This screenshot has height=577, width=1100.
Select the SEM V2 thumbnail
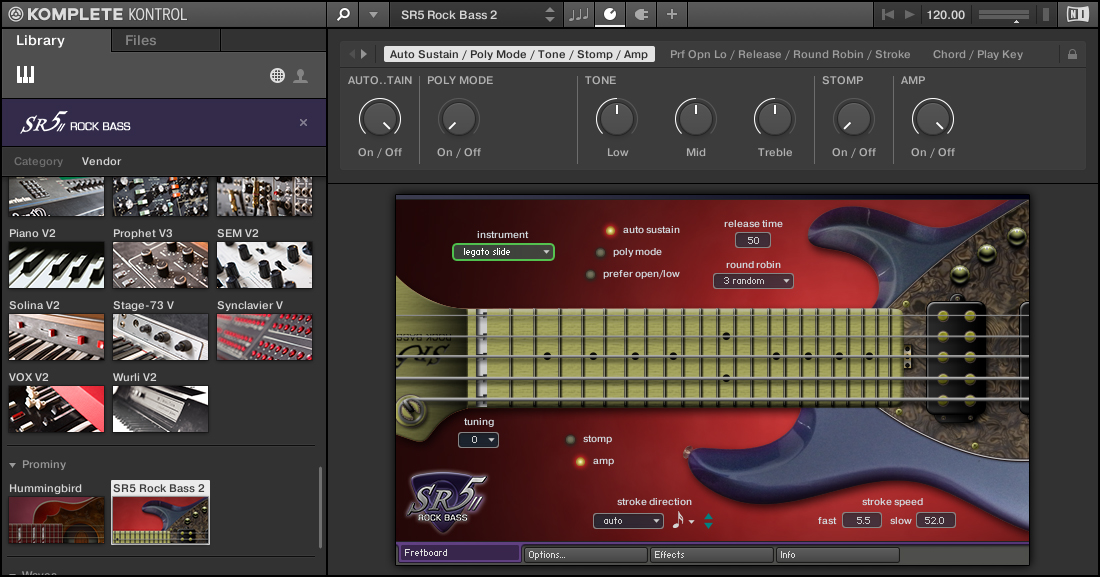(x=264, y=265)
